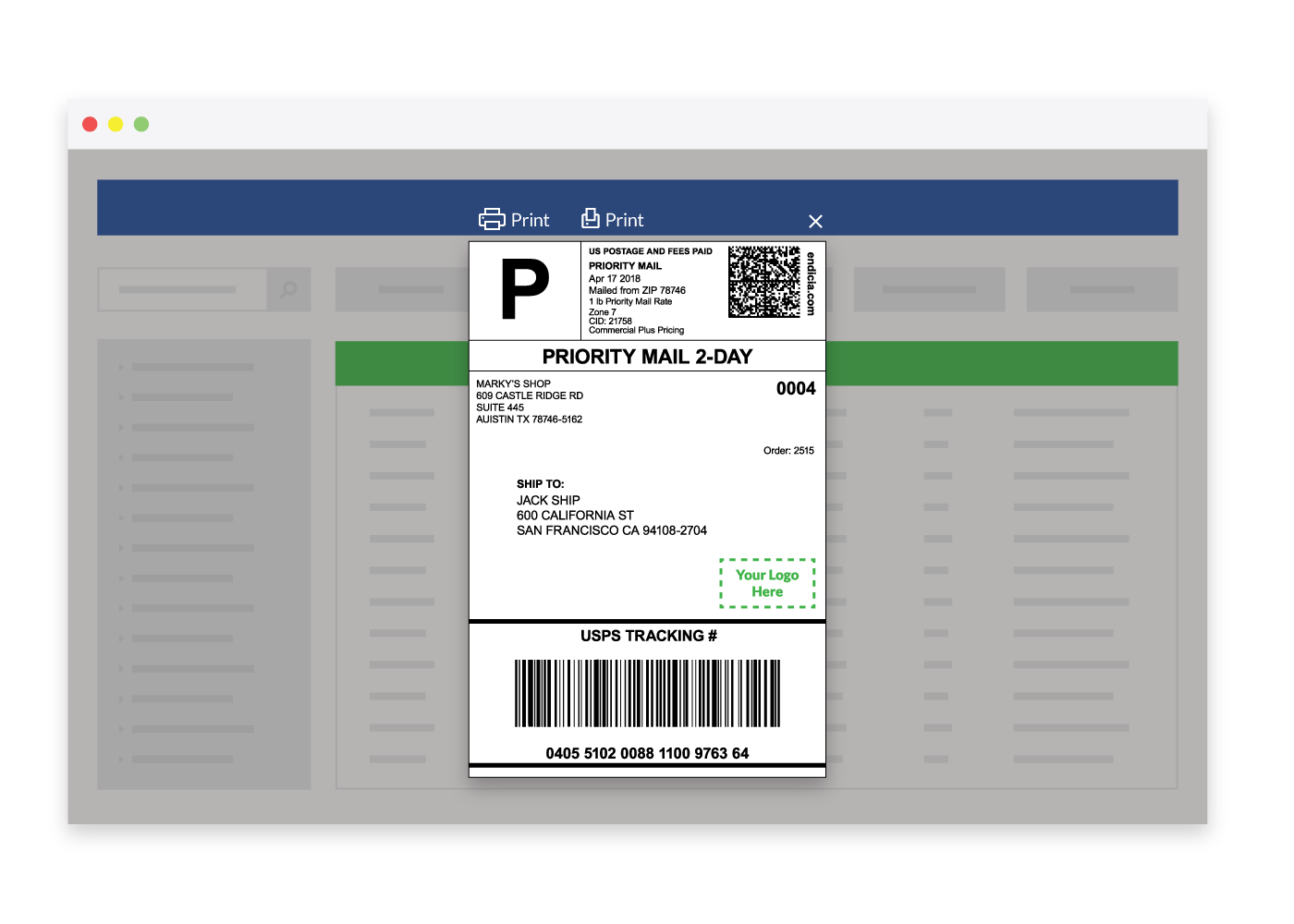Close the shipping label preview
Screen dimensions: 1294x924
pyautogui.click(x=815, y=222)
